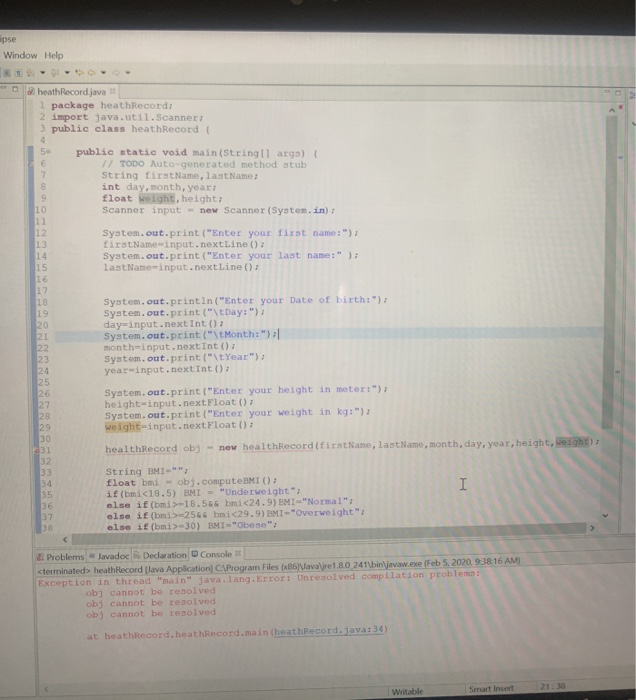This screenshot has width=636, height=700.
Task: Click the highlighted 'weight' on line 9
Action: pyautogui.click(x=156, y=199)
